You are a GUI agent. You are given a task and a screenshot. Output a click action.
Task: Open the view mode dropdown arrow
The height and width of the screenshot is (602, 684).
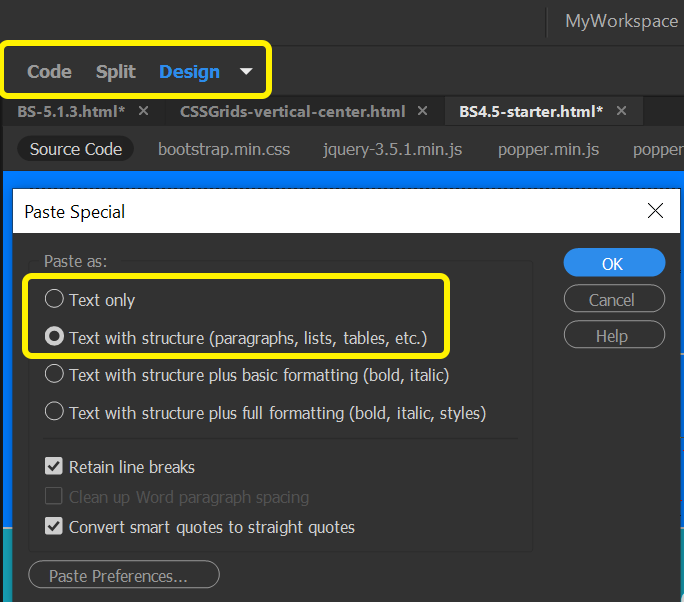pos(246,72)
